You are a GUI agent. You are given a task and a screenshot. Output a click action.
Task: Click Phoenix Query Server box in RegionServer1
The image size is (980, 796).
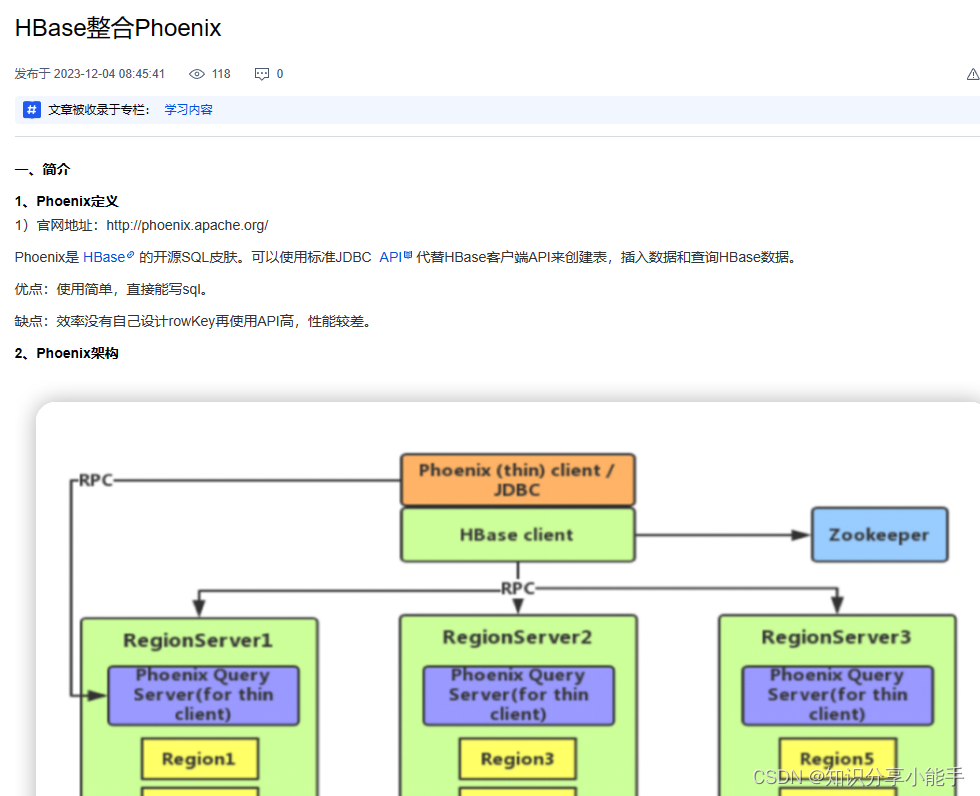coord(203,695)
